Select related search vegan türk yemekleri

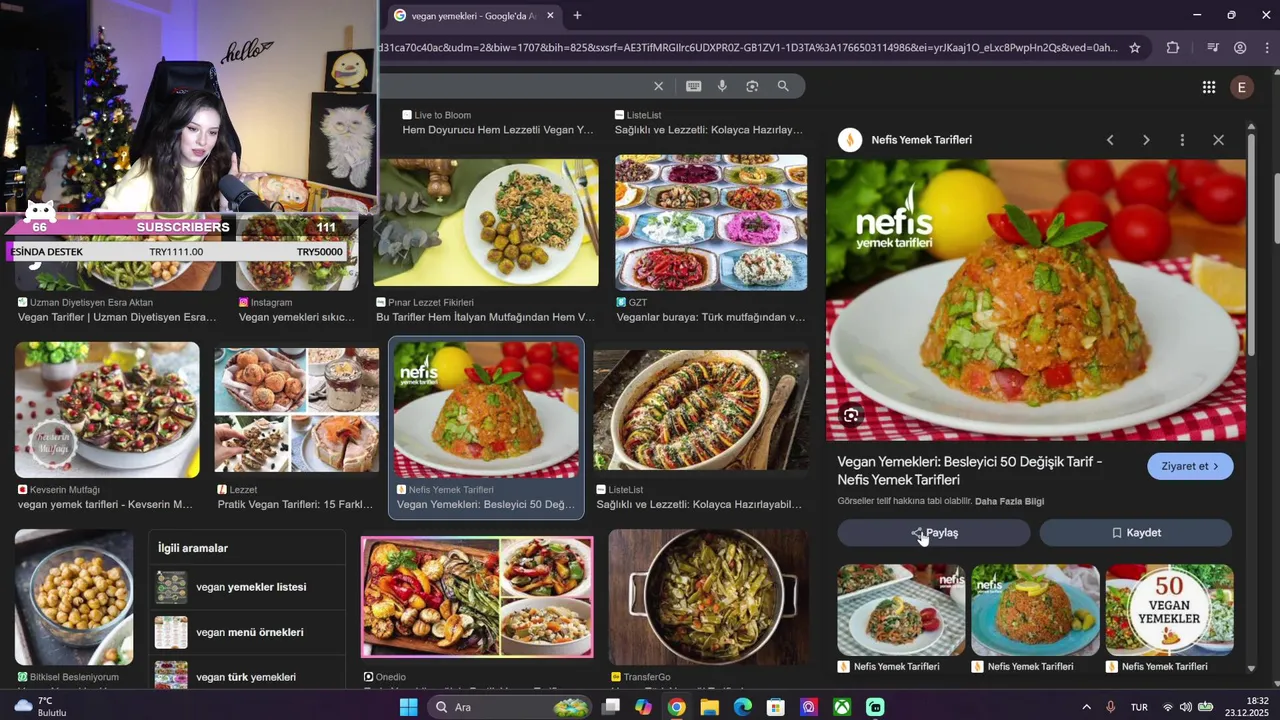tap(247, 675)
